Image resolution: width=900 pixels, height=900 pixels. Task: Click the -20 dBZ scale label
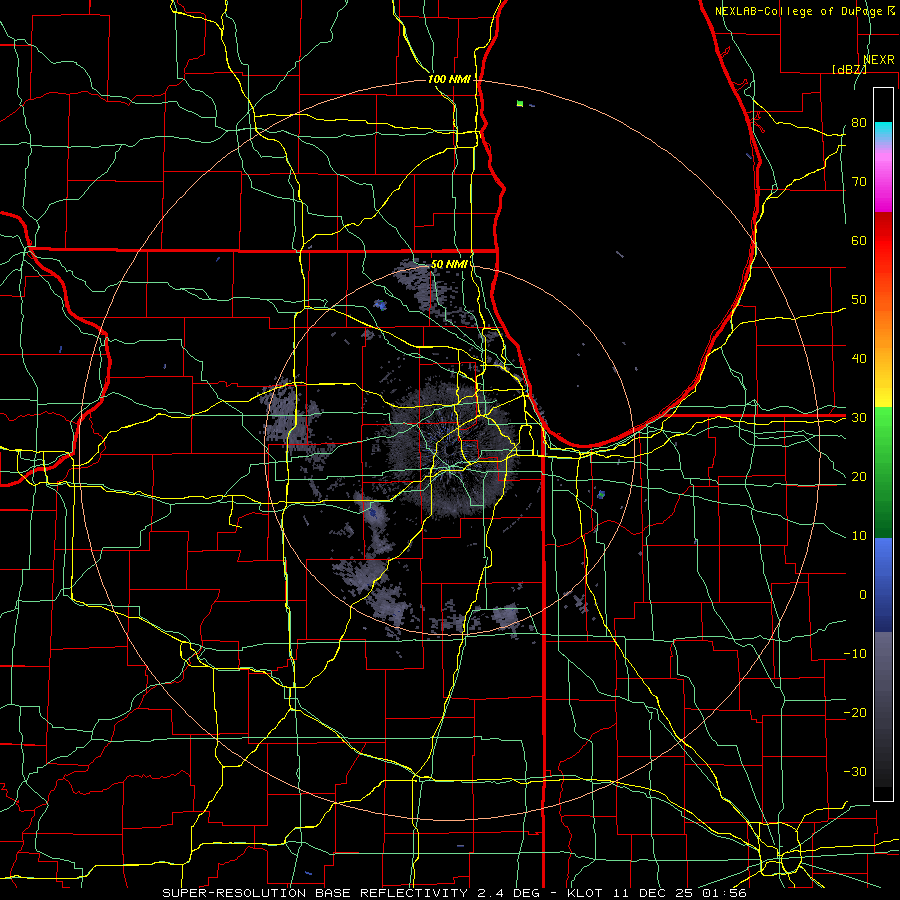[855, 713]
